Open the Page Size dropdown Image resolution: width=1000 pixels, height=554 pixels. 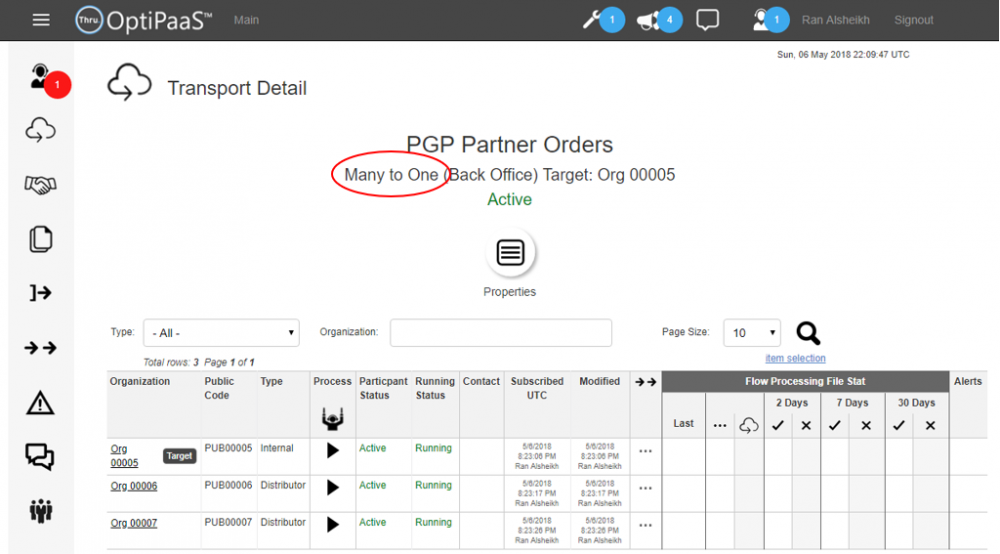[752, 333]
